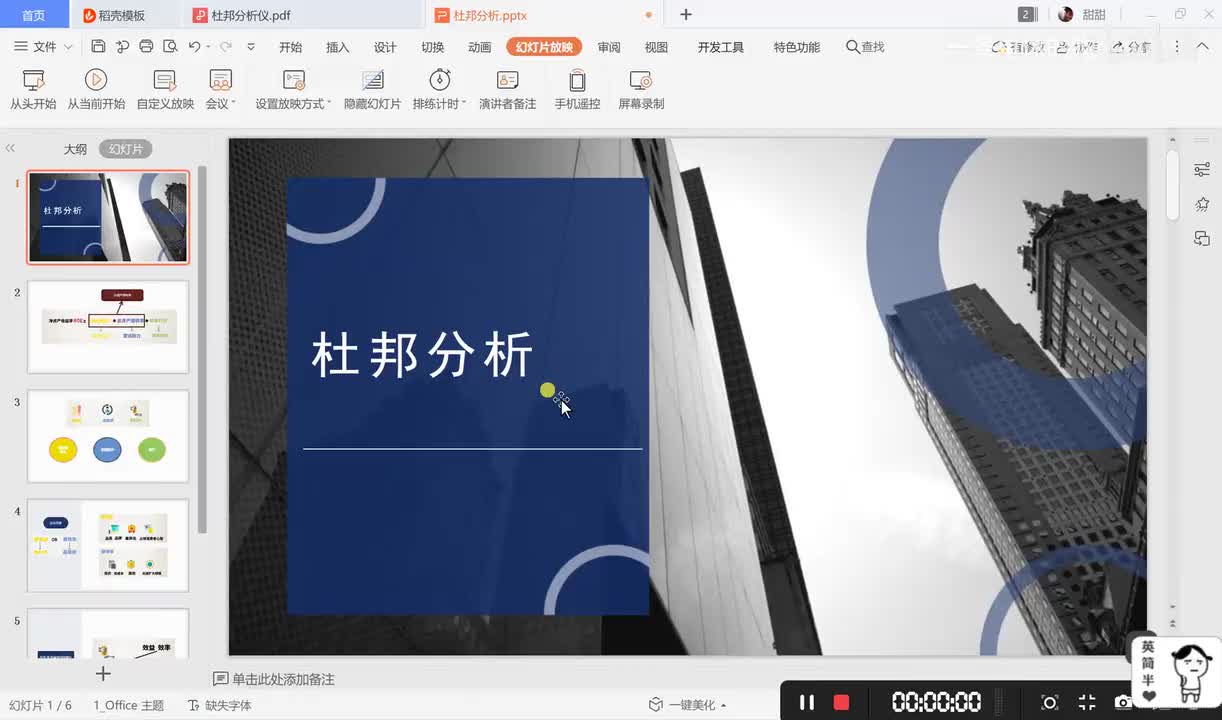Collapse slide panel with double chevron
This screenshot has width=1222, height=720.
click(x=10, y=148)
